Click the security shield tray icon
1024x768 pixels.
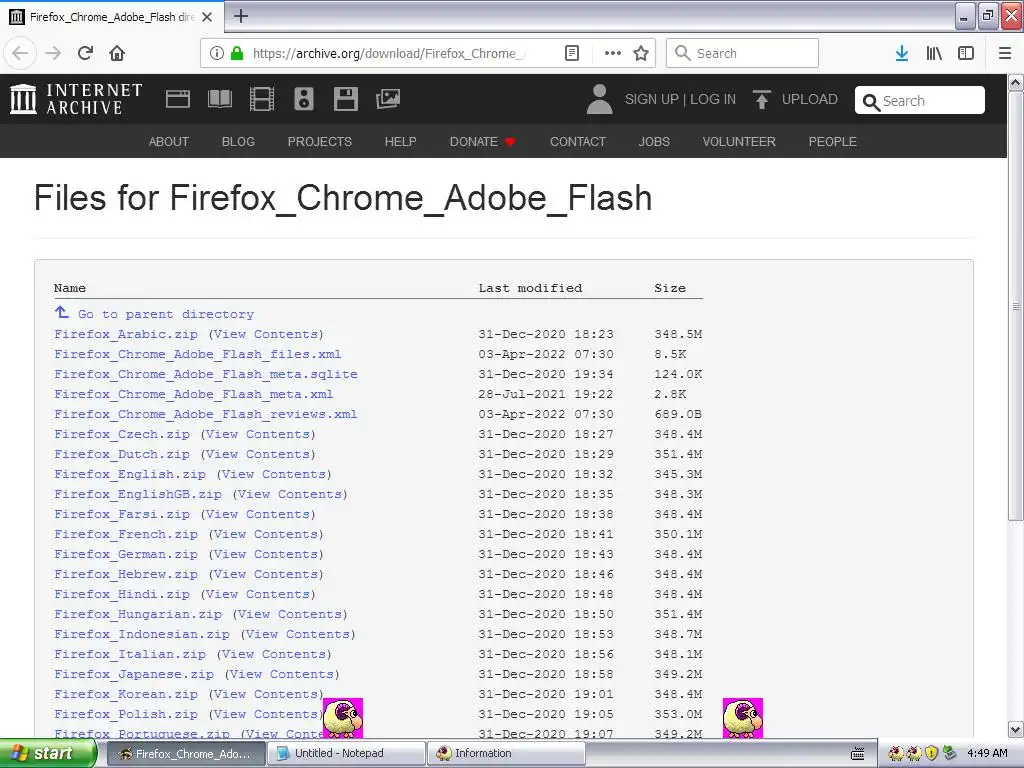tap(931, 753)
